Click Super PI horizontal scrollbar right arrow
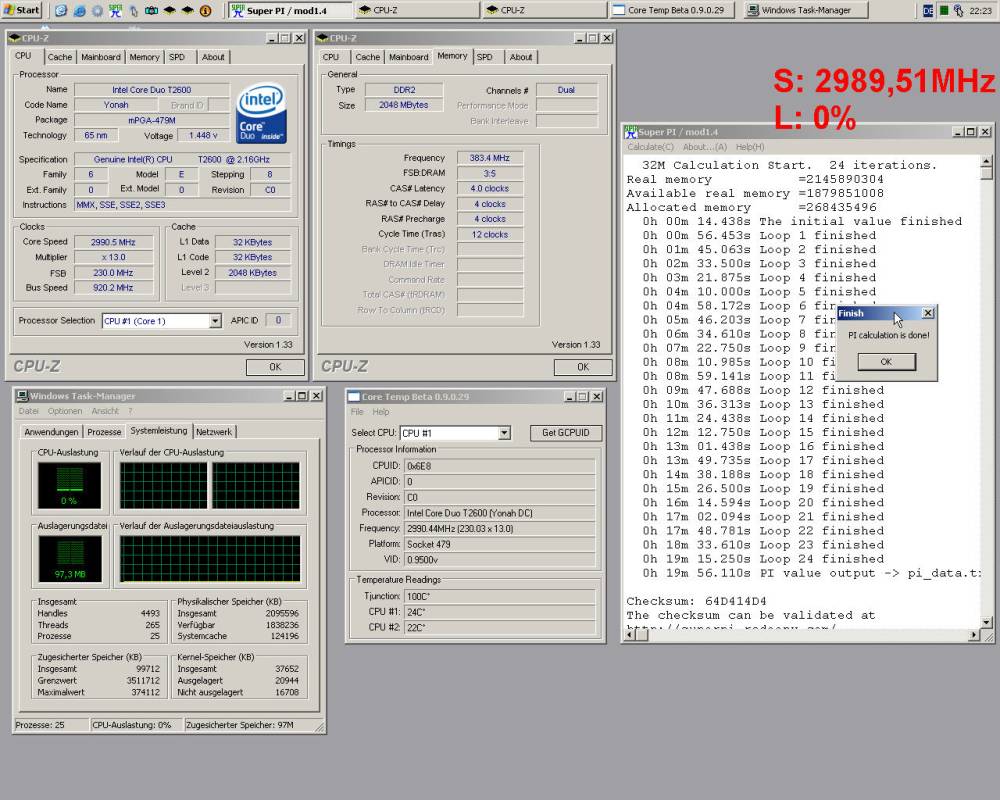The height and width of the screenshot is (800, 1000). click(974, 635)
